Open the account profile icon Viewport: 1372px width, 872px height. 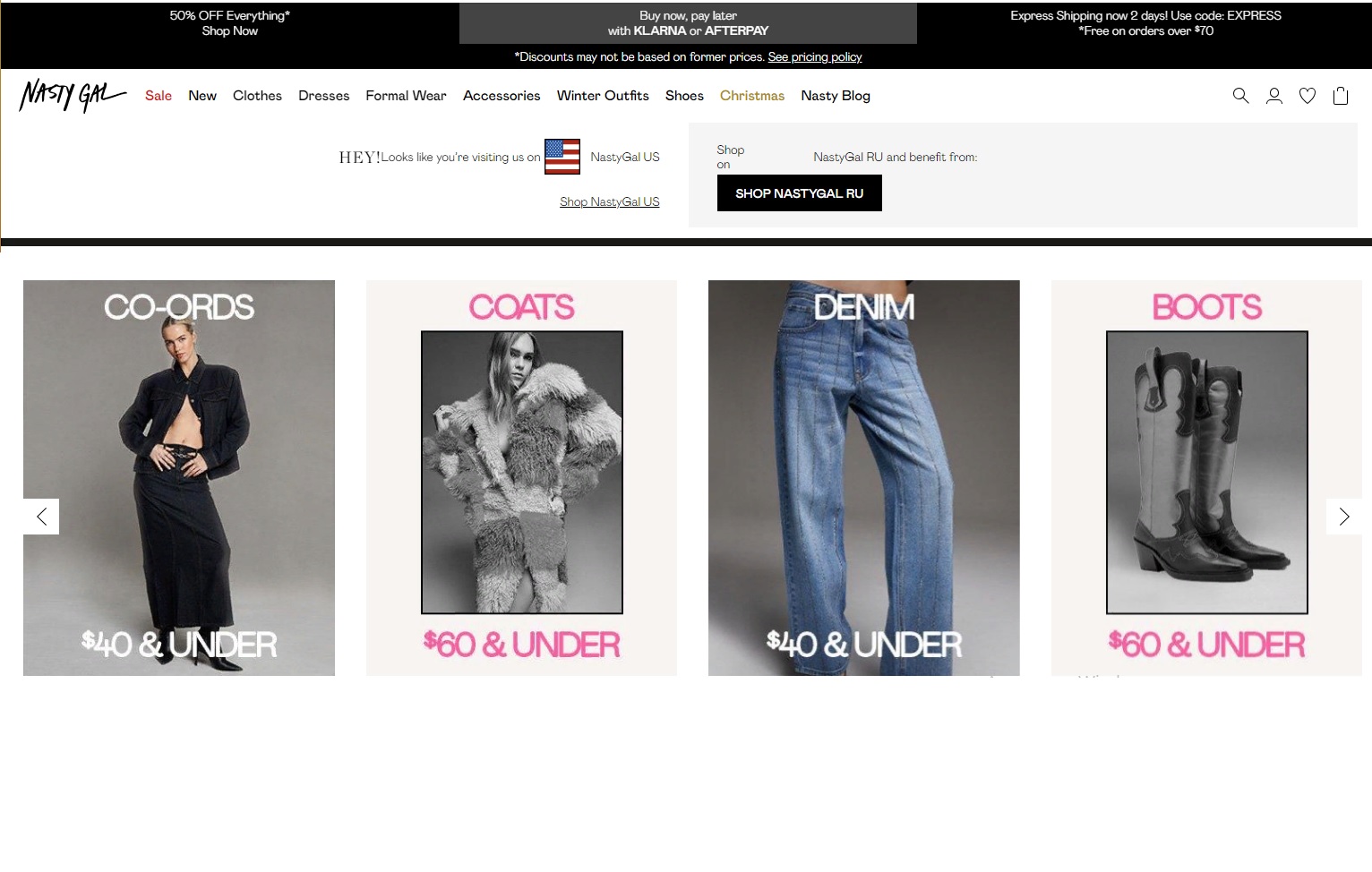(1273, 96)
